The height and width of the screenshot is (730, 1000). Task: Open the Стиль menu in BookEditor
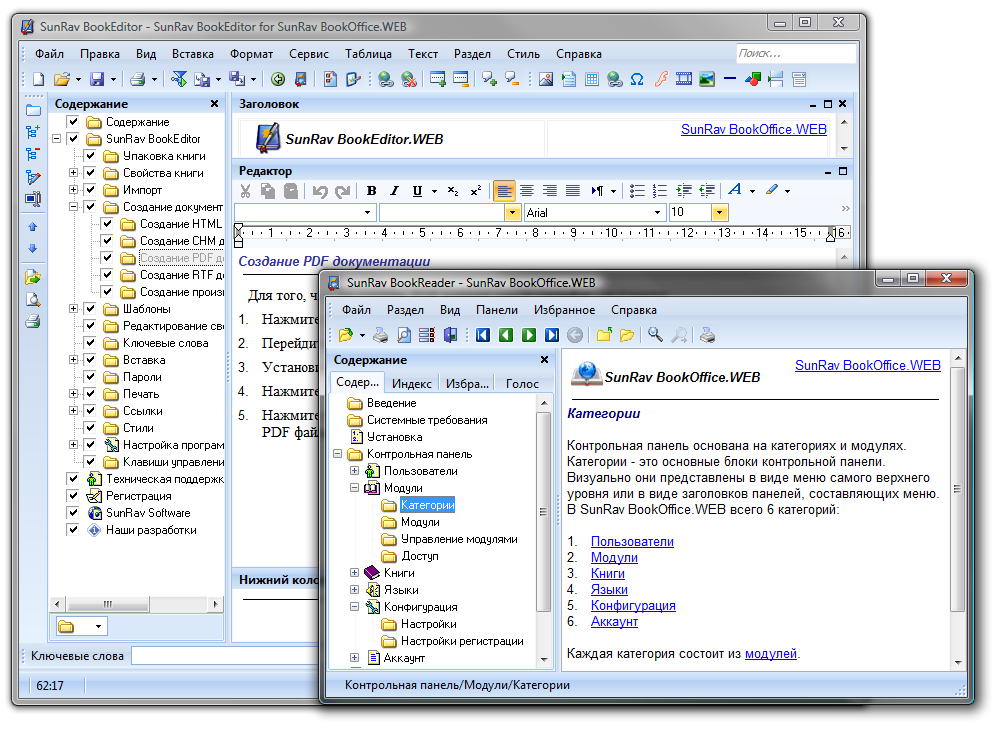point(524,54)
